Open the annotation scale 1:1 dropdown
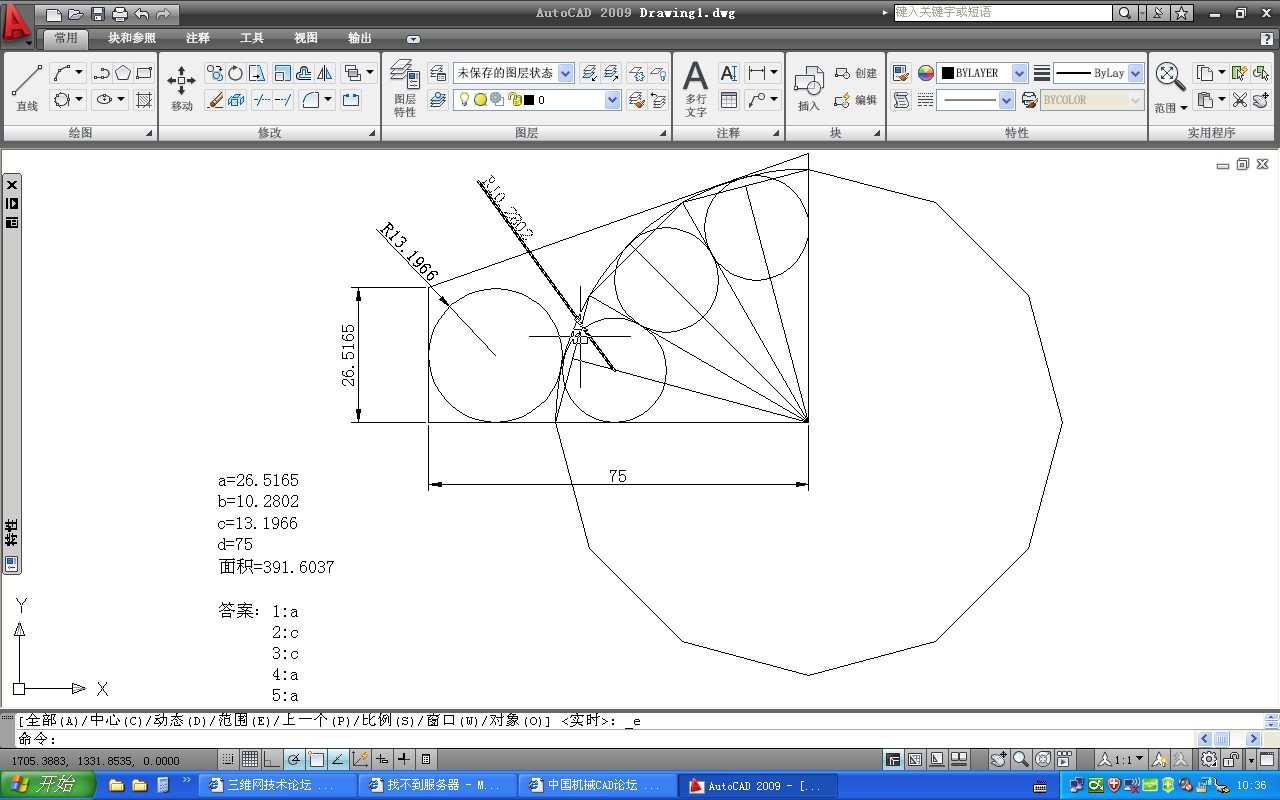 pos(1122,760)
